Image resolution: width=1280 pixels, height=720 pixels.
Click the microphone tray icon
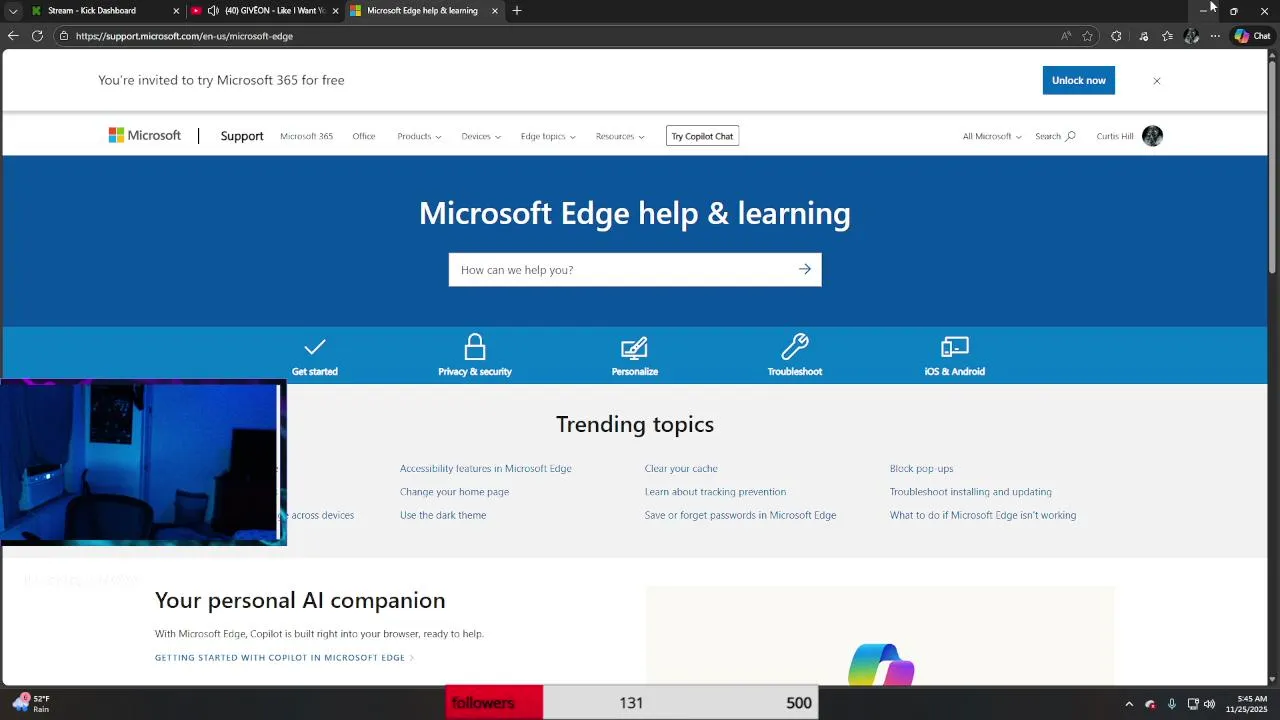1171,704
